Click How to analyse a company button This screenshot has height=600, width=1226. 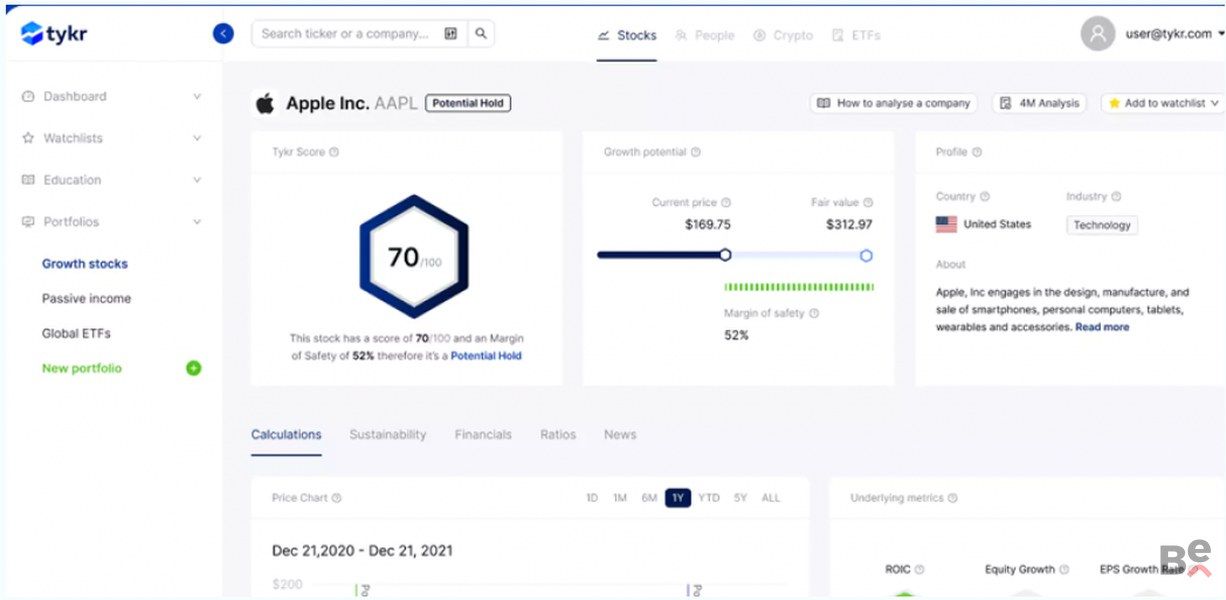tap(893, 103)
